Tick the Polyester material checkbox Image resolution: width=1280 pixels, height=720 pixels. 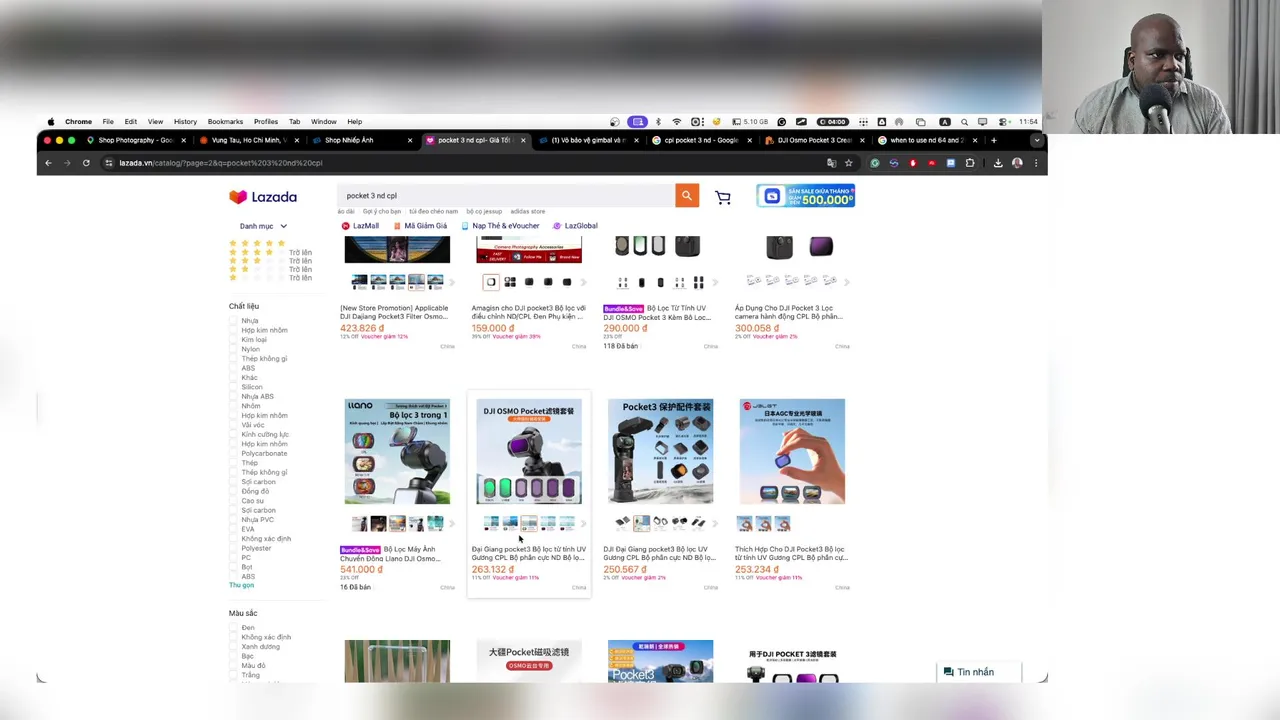click(x=234, y=548)
